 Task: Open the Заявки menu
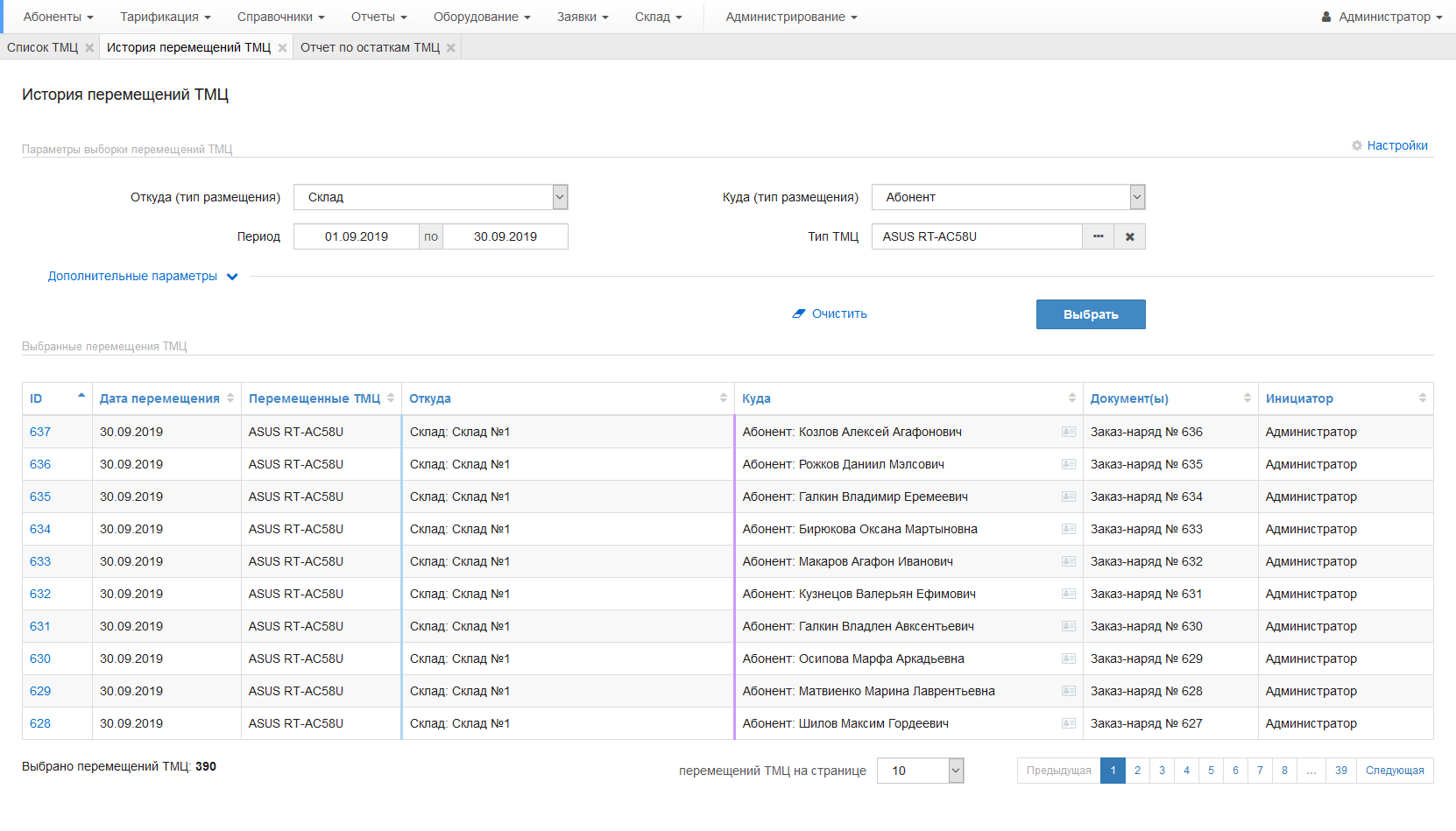point(583,17)
